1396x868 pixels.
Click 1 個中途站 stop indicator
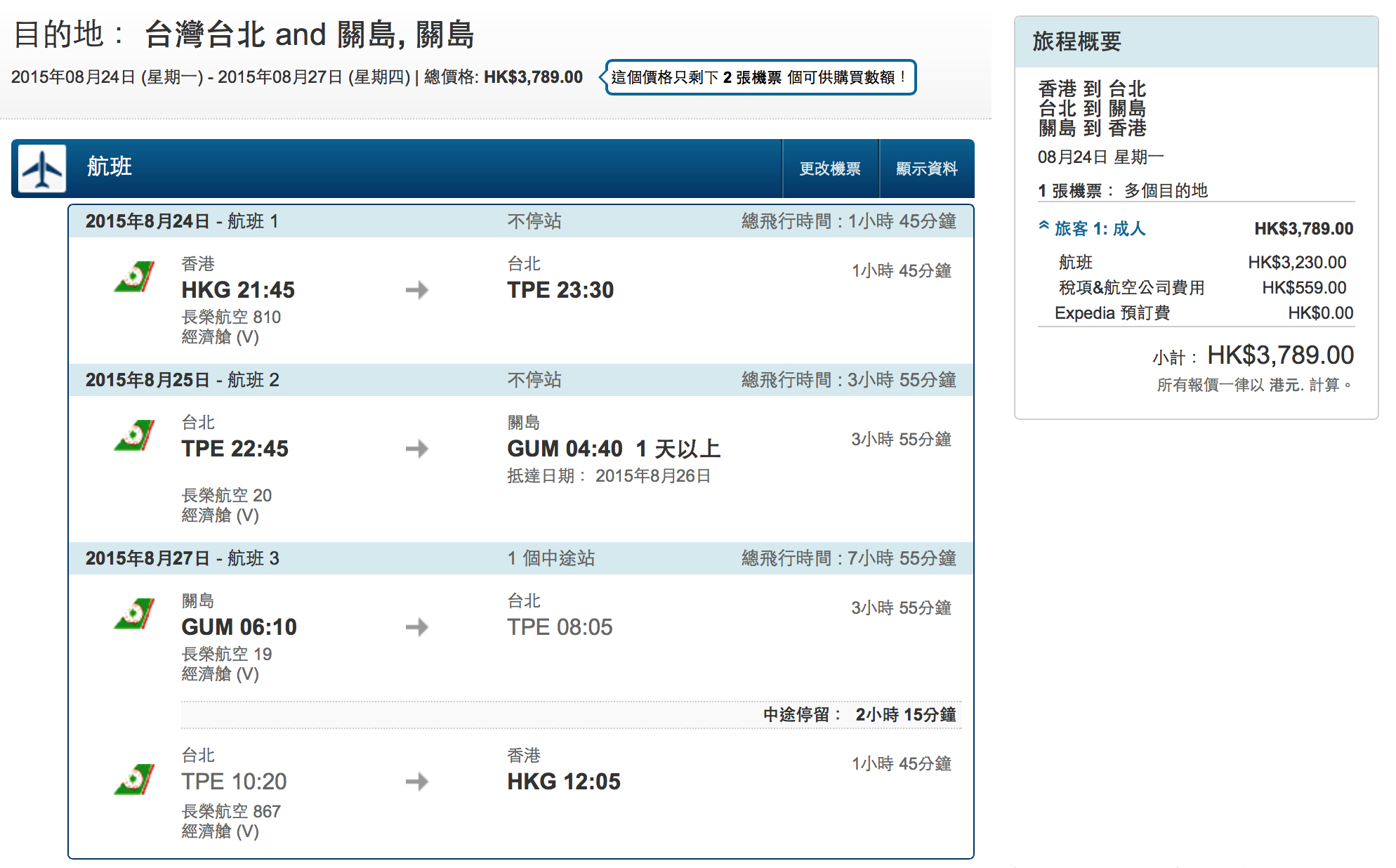(x=551, y=558)
